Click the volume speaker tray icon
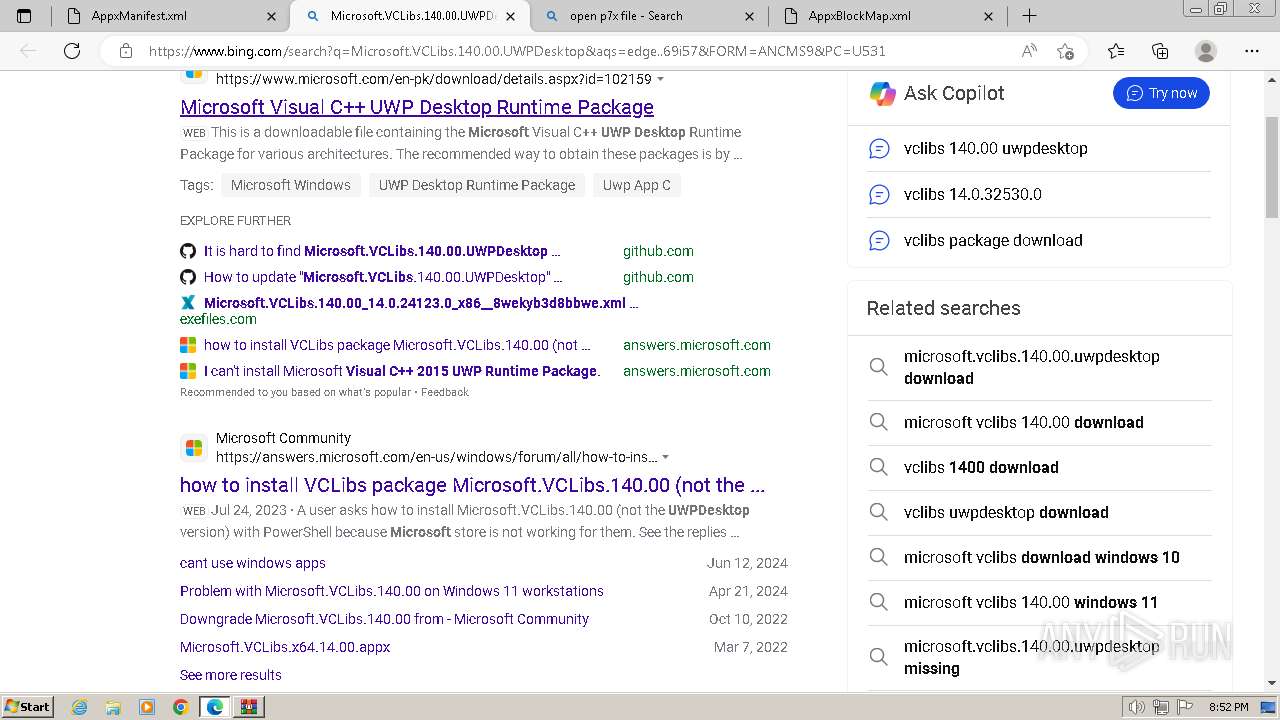The width and height of the screenshot is (1280, 720). [1137, 707]
